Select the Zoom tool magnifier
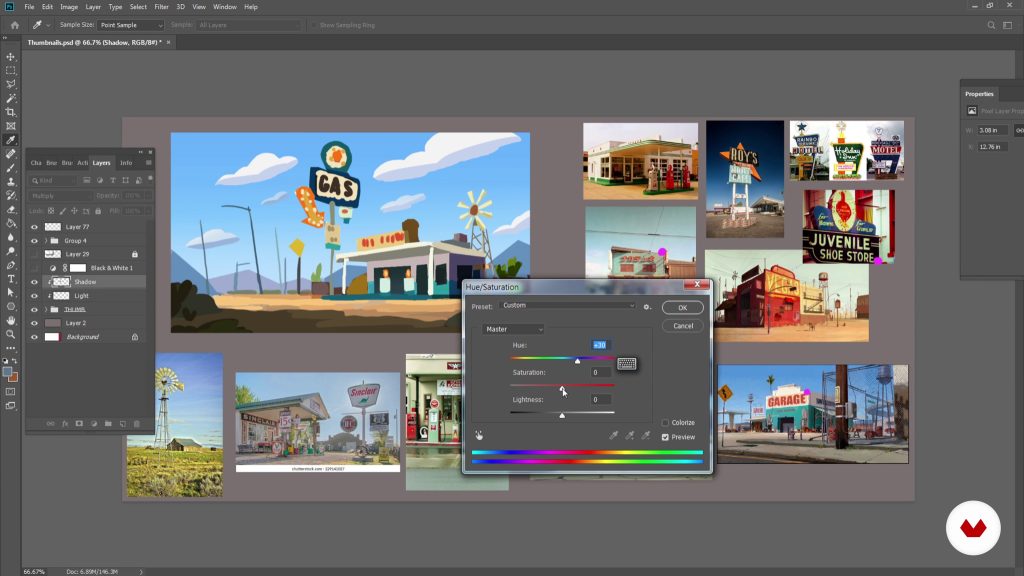The width and height of the screenshot is (1024, 576). [x=11, y=334]
